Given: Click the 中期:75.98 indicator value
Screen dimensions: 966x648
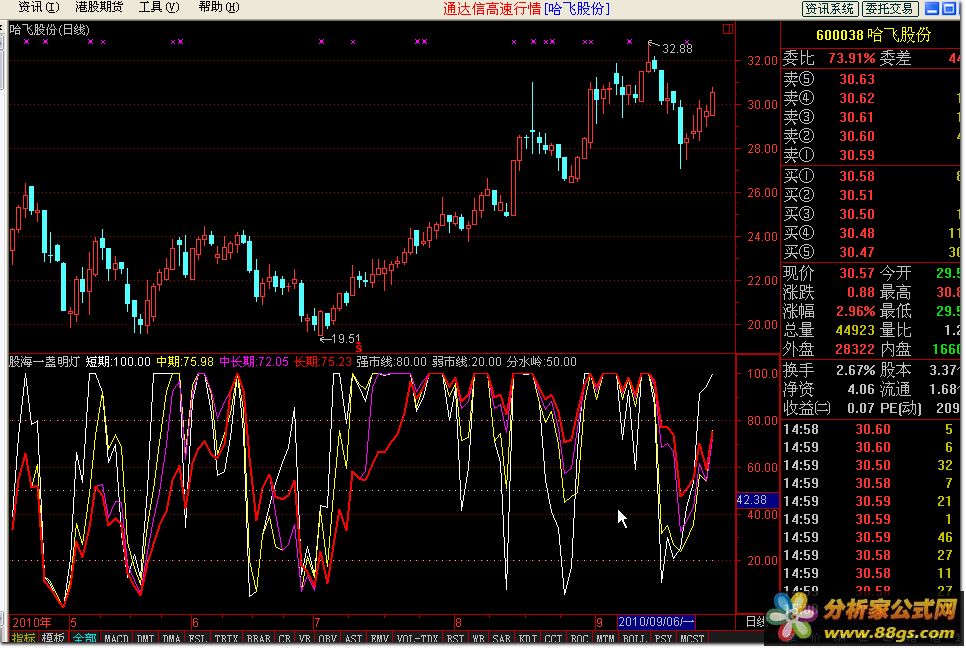Looking at the screenshot, I should (185, 362).
